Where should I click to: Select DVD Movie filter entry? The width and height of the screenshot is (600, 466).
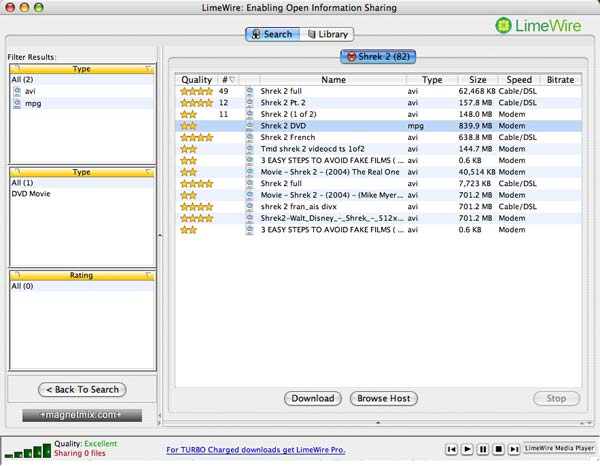point(82,194)
